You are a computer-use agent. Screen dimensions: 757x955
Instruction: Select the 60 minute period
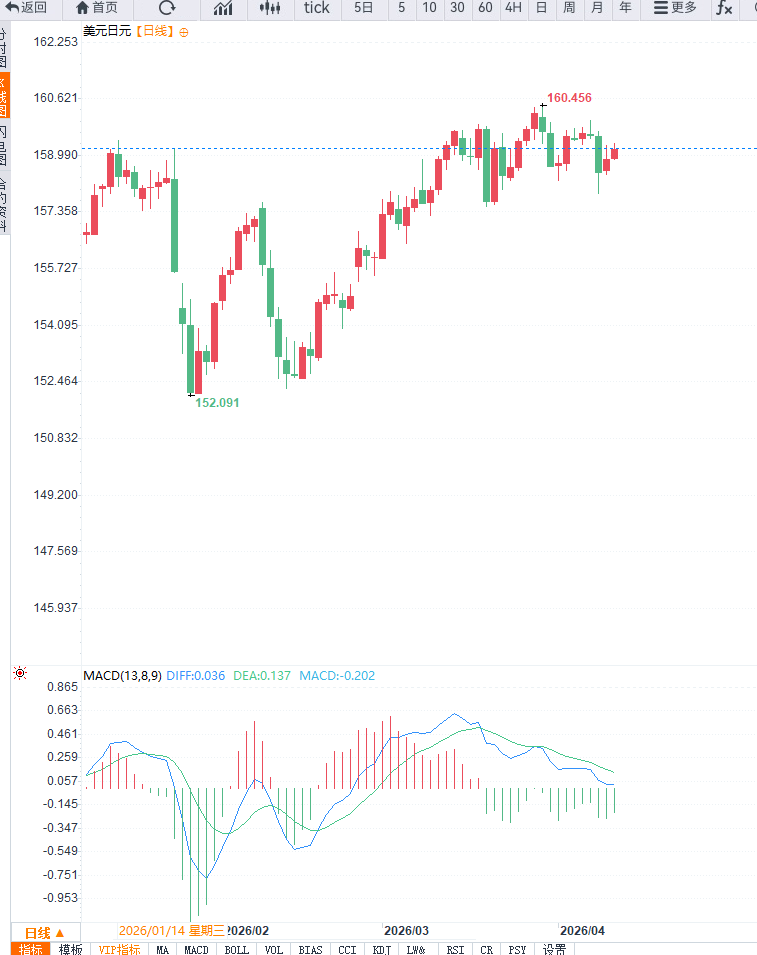coord(485,8)
